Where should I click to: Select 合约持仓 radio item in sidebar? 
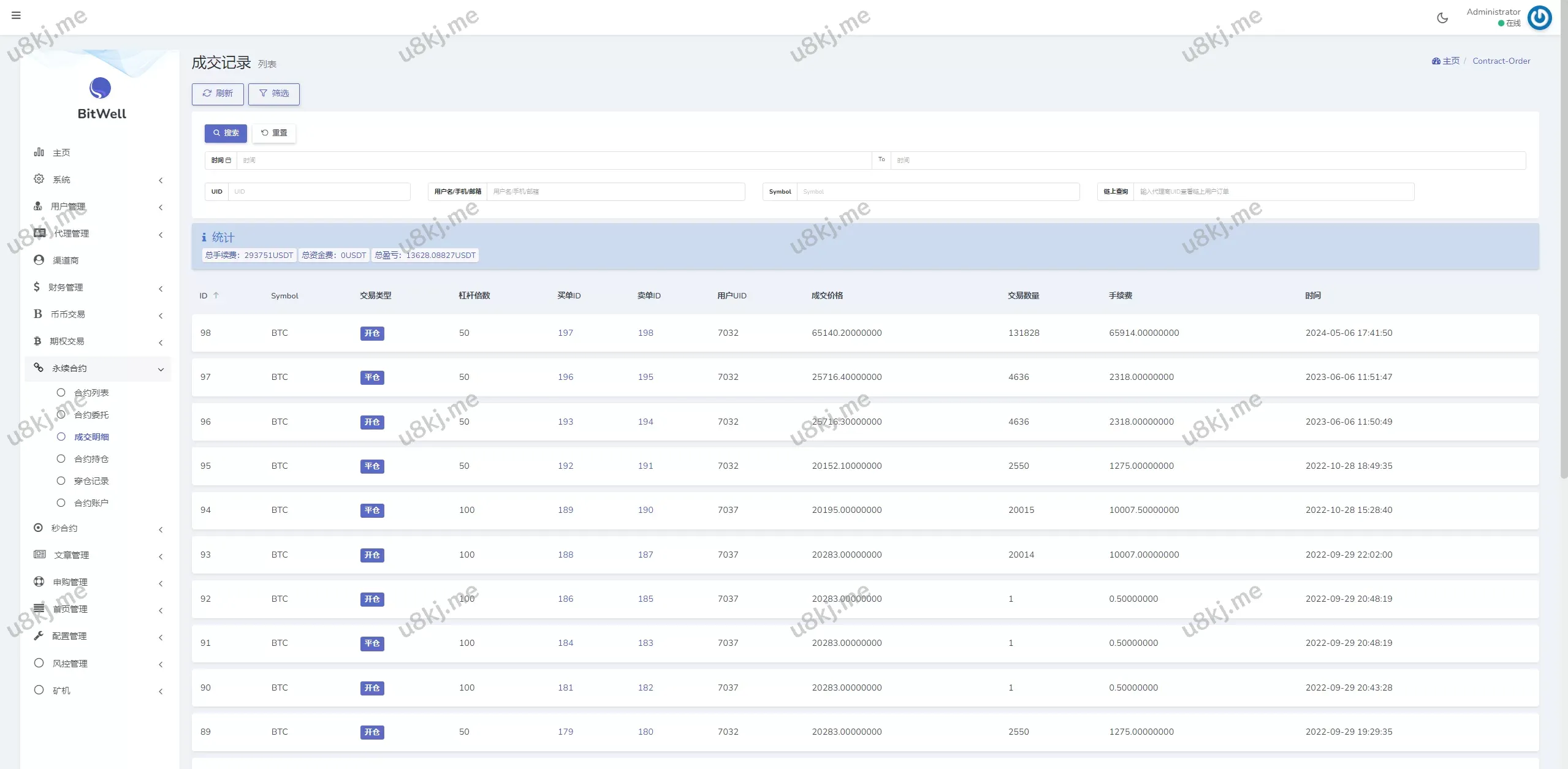(x=61, y=458)
